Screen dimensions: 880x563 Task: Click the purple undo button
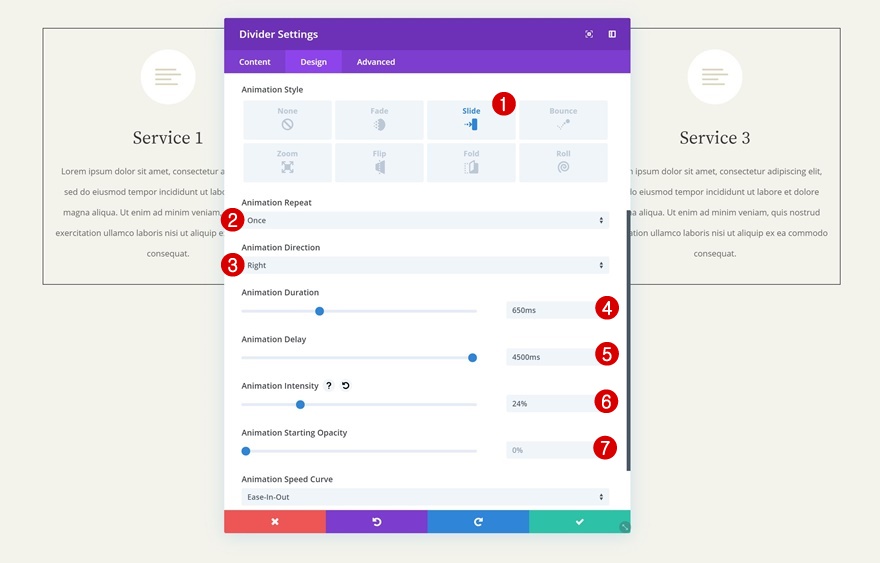tap(377, 521)
